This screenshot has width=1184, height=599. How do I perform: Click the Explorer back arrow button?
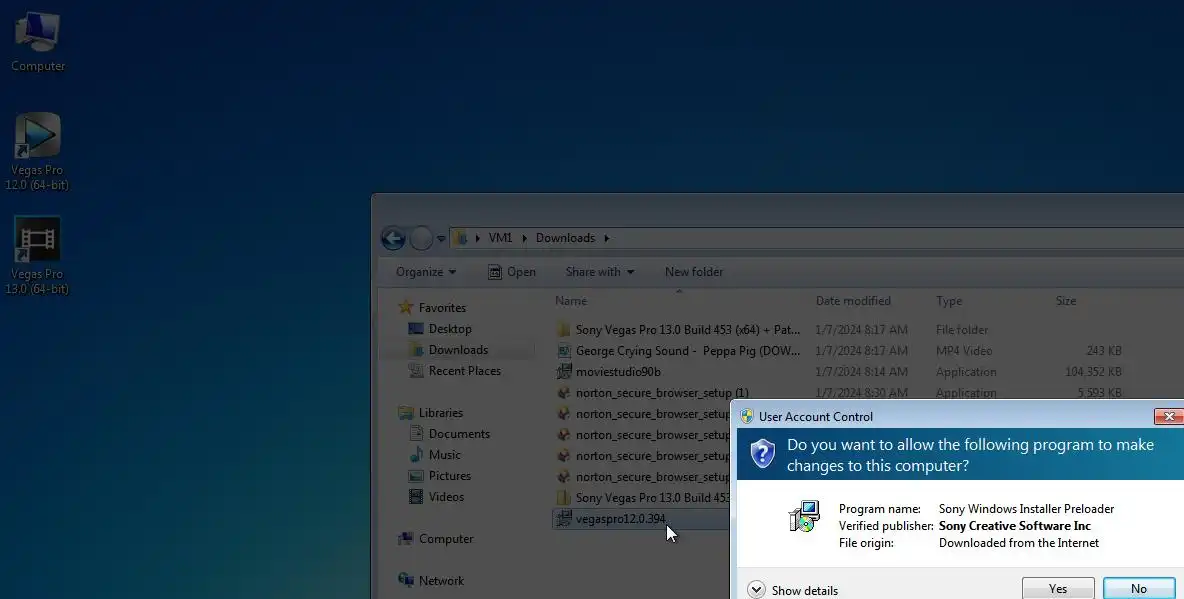pos(393,238)
